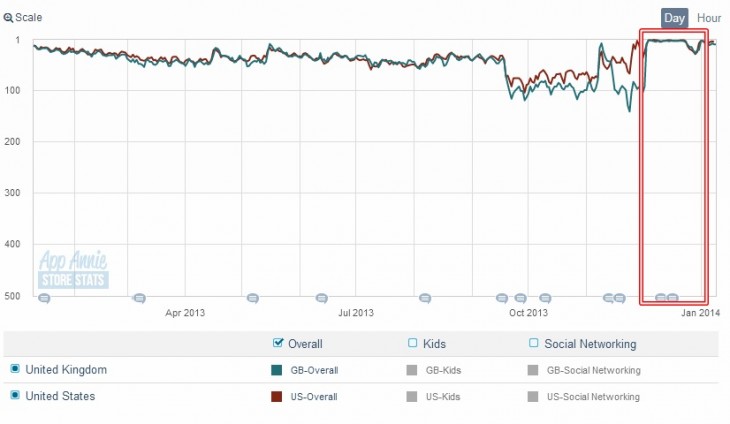Enable the Social Networking checkbox
The image size is (730, 424).
[533, 344]
